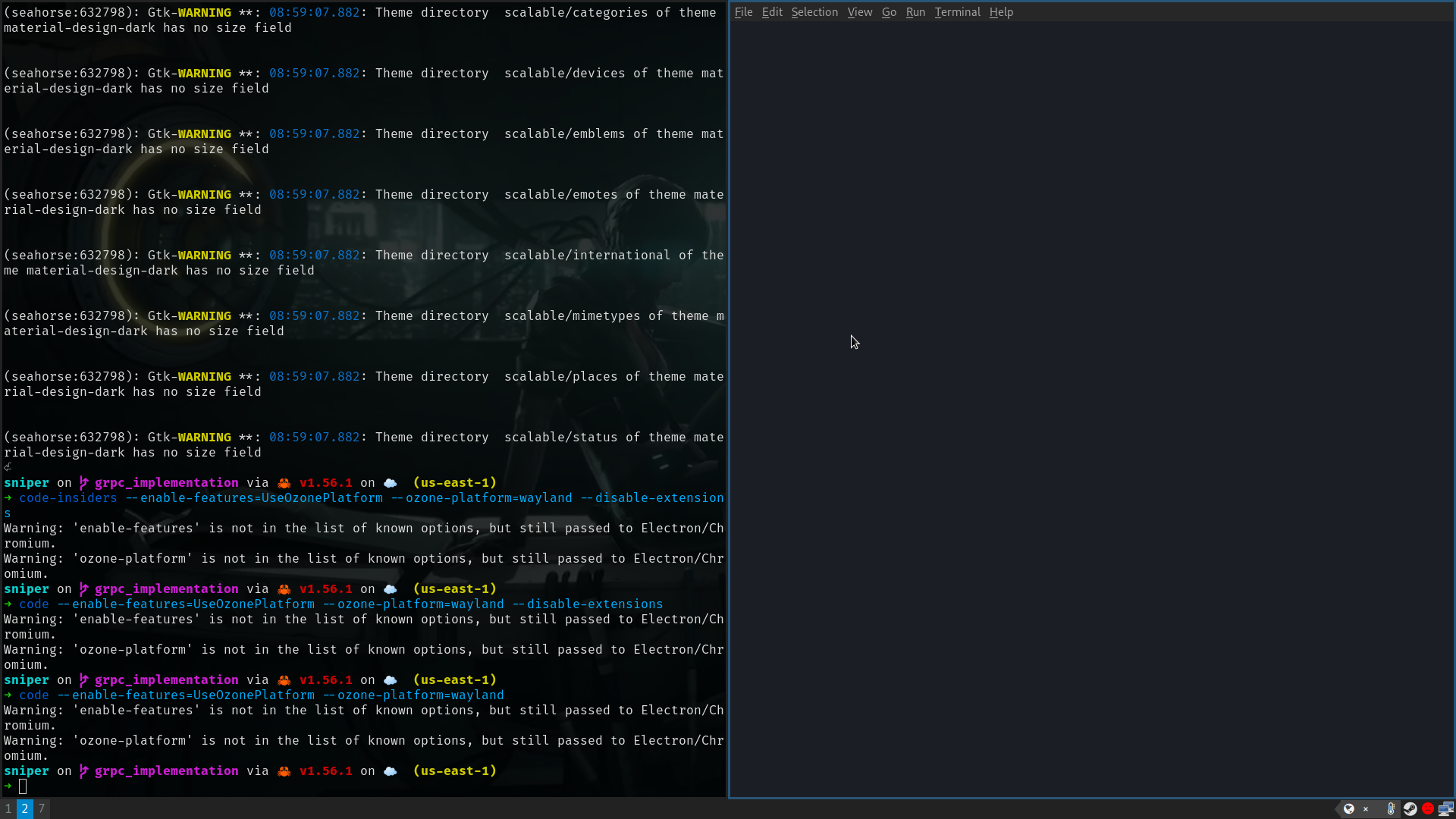Open Steam from the system tray
This screenshot has height=819, width=1456.
coord(1410,809)
